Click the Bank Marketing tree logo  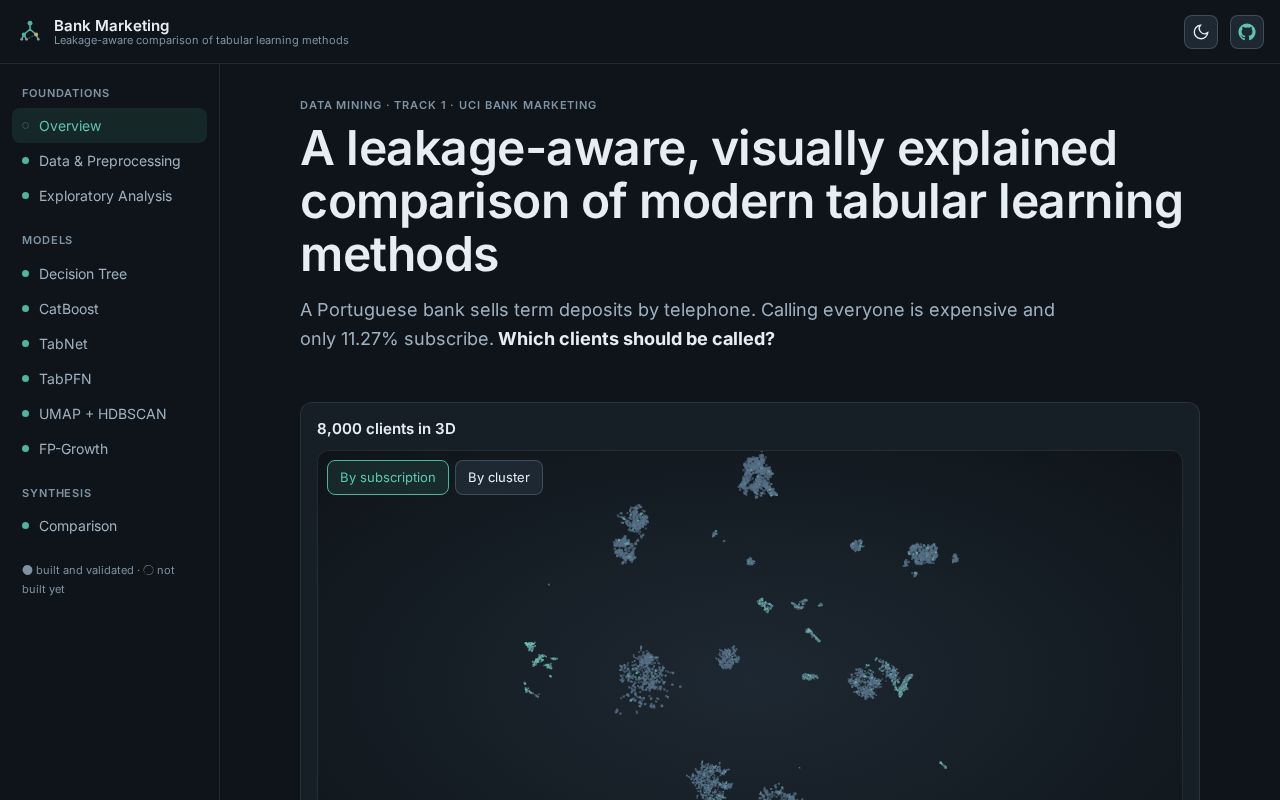pyautogui.click(x=30, y=32)
